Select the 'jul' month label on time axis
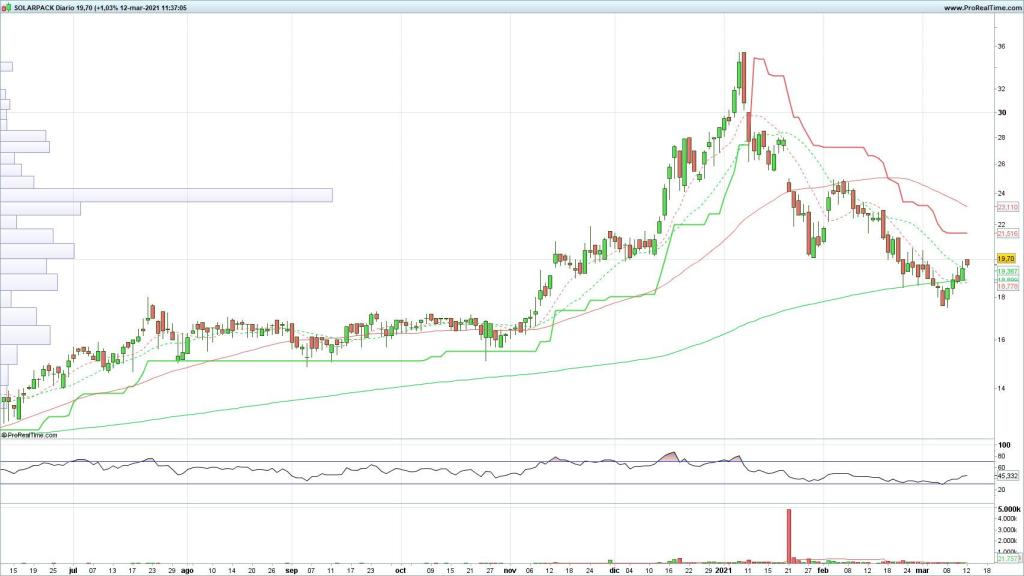The height and width of the screenshot is (576, 1024). (x=74, y=568)
